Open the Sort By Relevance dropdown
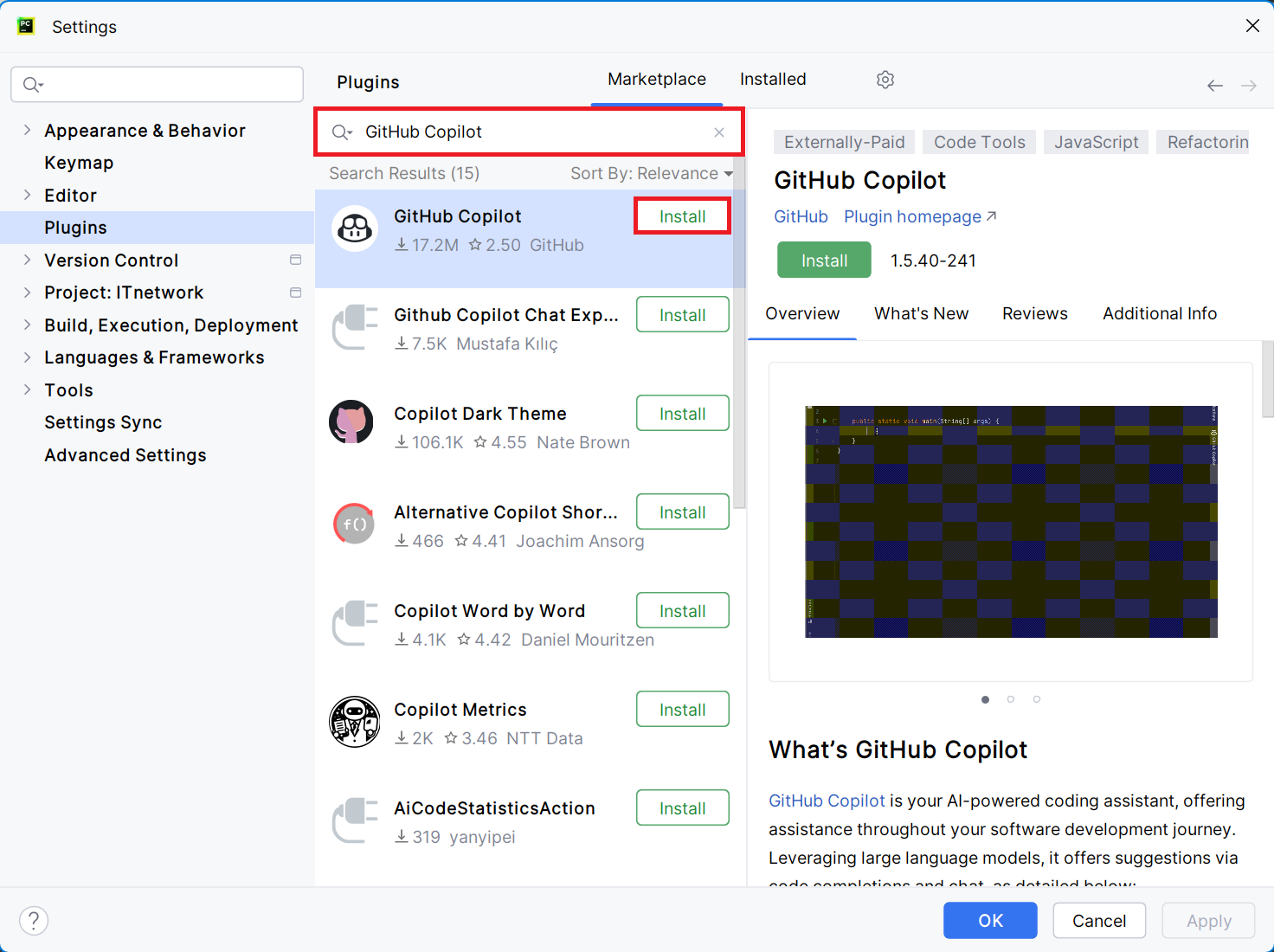This screenshot has width=1274, height=952. pyautogui.click(x=651, y=174)
